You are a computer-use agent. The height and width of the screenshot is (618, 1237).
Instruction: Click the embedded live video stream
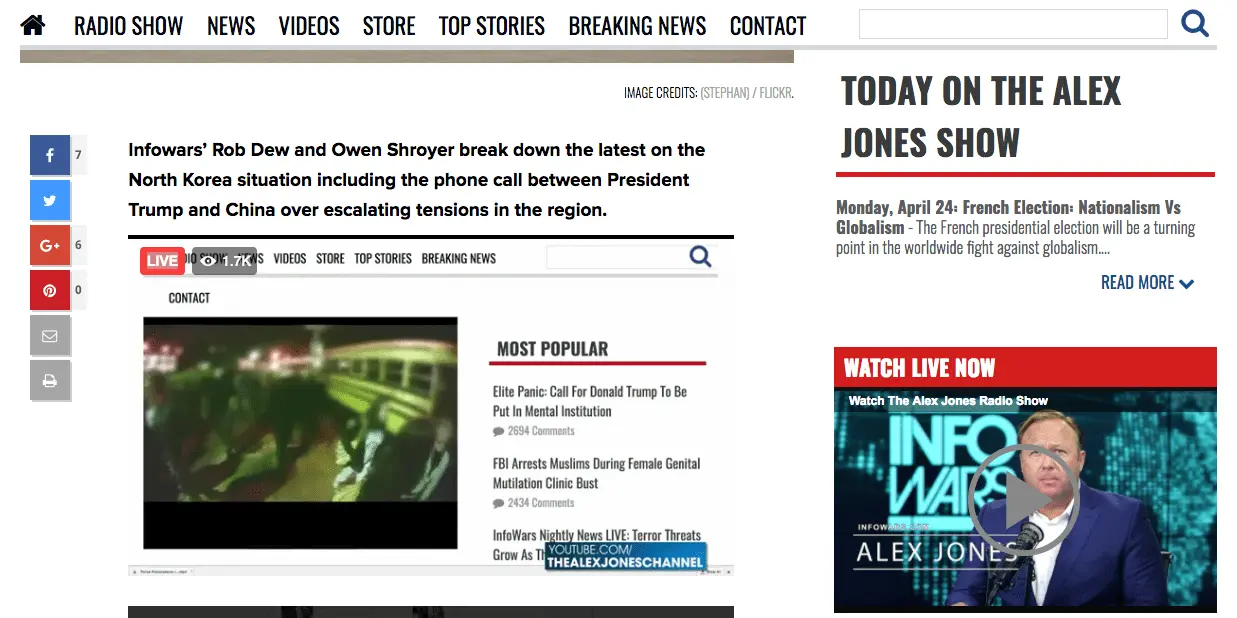click(x=431, y=406)
